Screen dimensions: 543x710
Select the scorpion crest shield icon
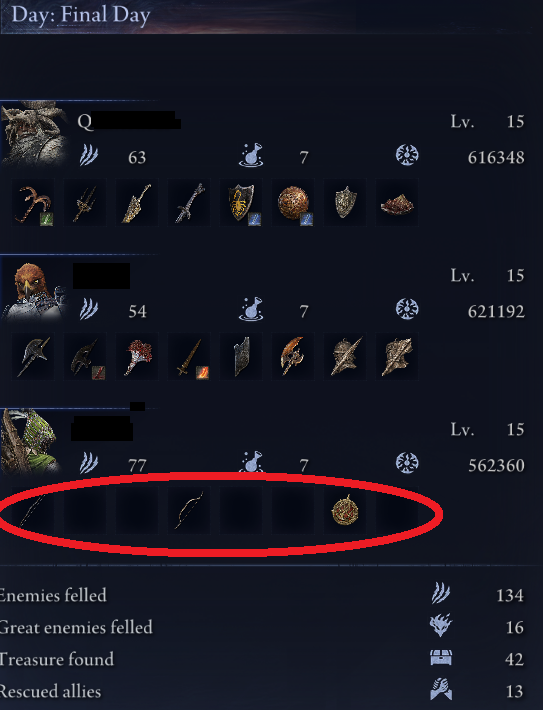tap(241, 202)
